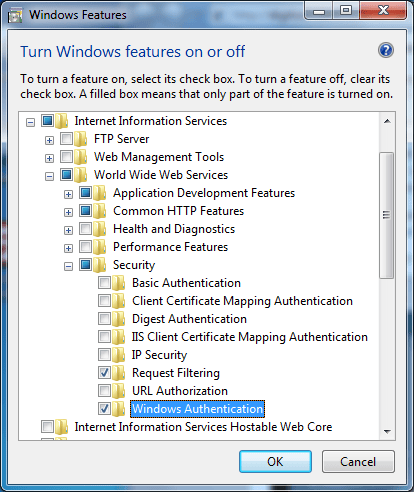Click the scrollbar up arrow
414x492 pixels.
387,121
